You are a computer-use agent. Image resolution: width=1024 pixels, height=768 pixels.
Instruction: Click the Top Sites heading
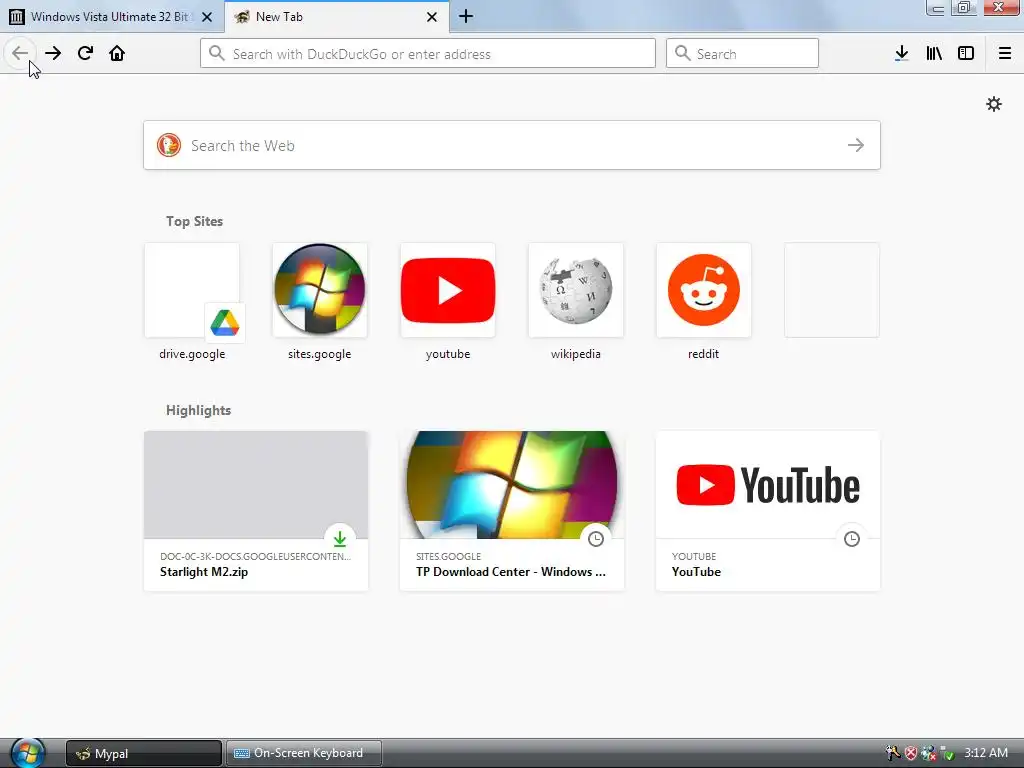[x=194, y=221]
